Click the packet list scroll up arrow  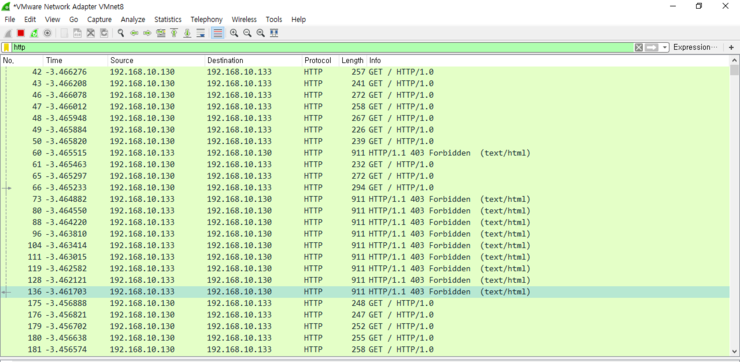[x=734, y=60]
